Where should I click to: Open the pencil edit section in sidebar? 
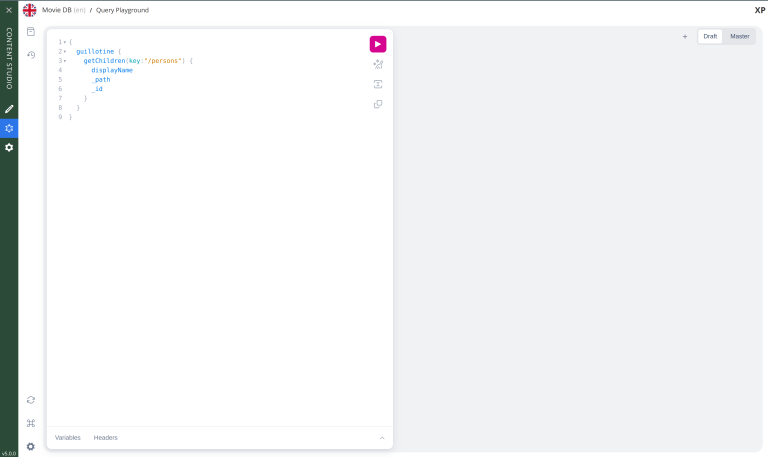9,109
